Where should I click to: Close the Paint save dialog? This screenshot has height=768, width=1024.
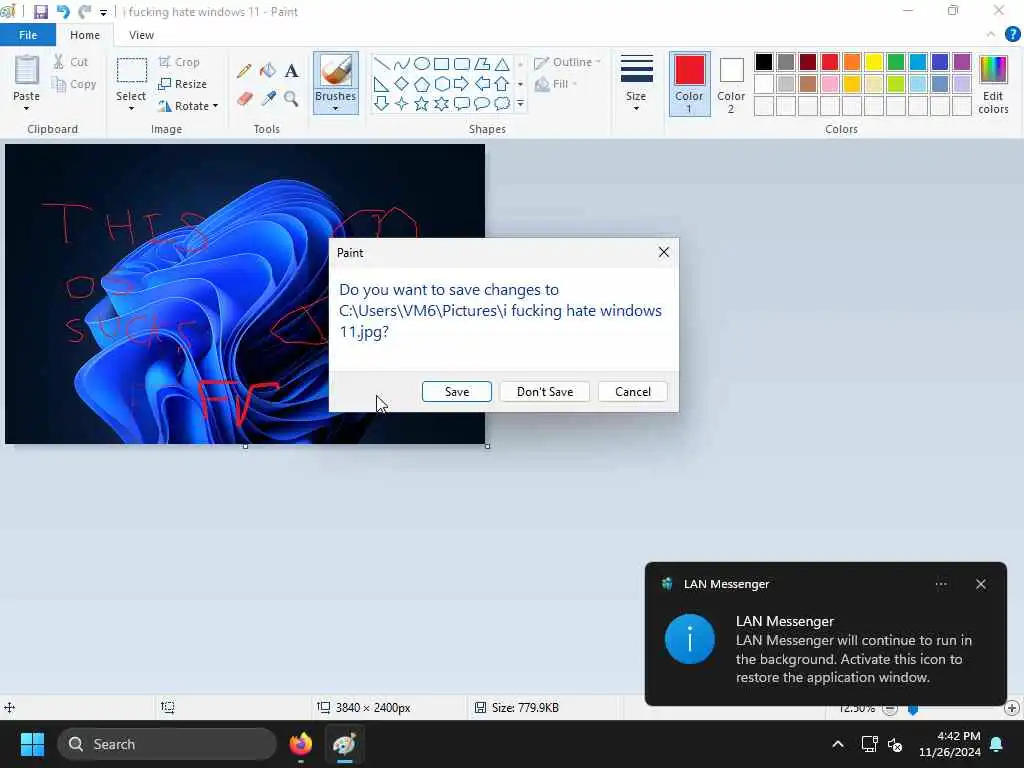(x=664, y=252)
